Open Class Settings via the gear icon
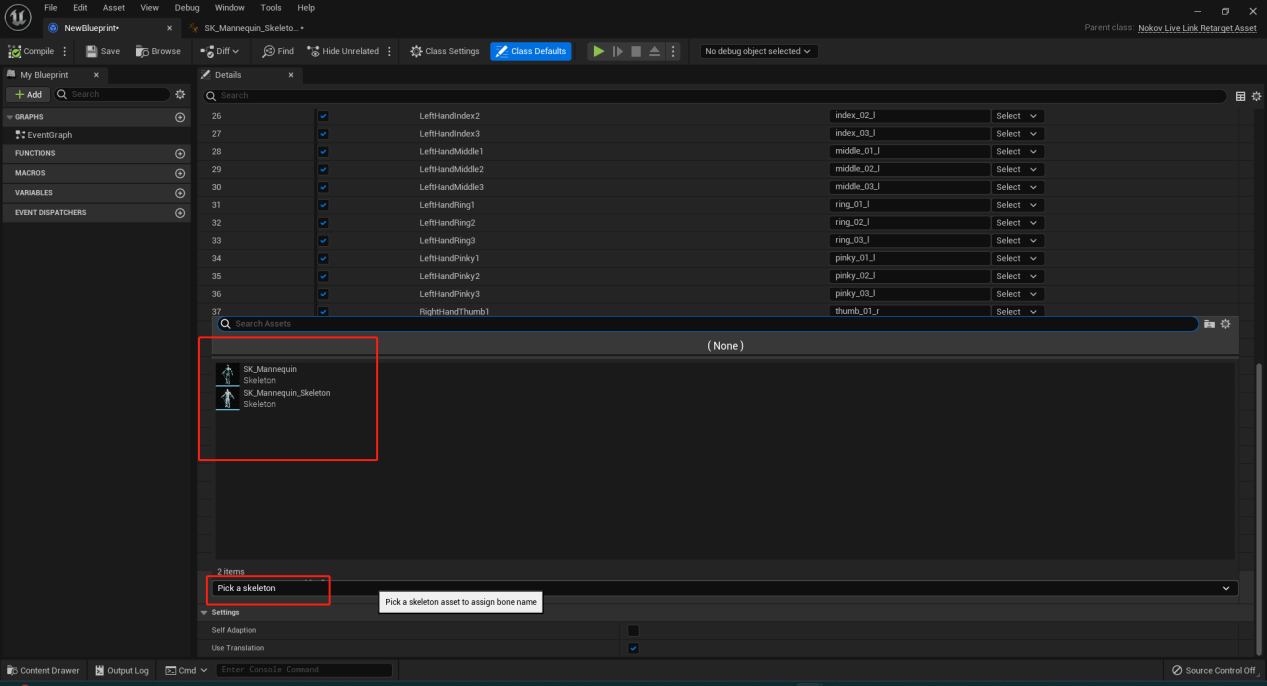Screen dimensions: 1267x686 (x=416, y=51)
